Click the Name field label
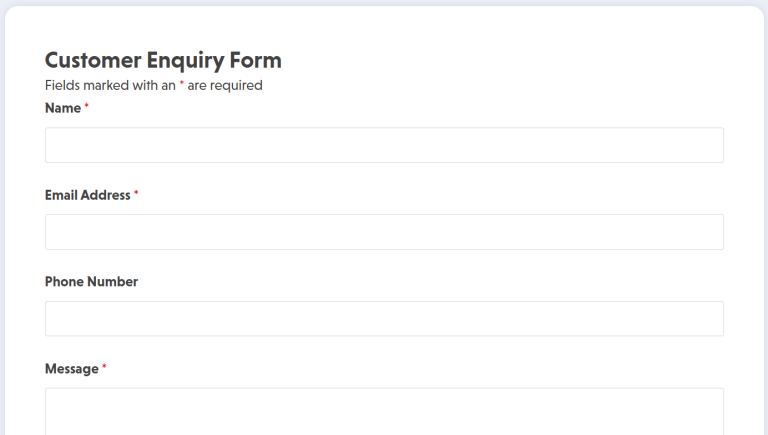 (x=63, y=108)
